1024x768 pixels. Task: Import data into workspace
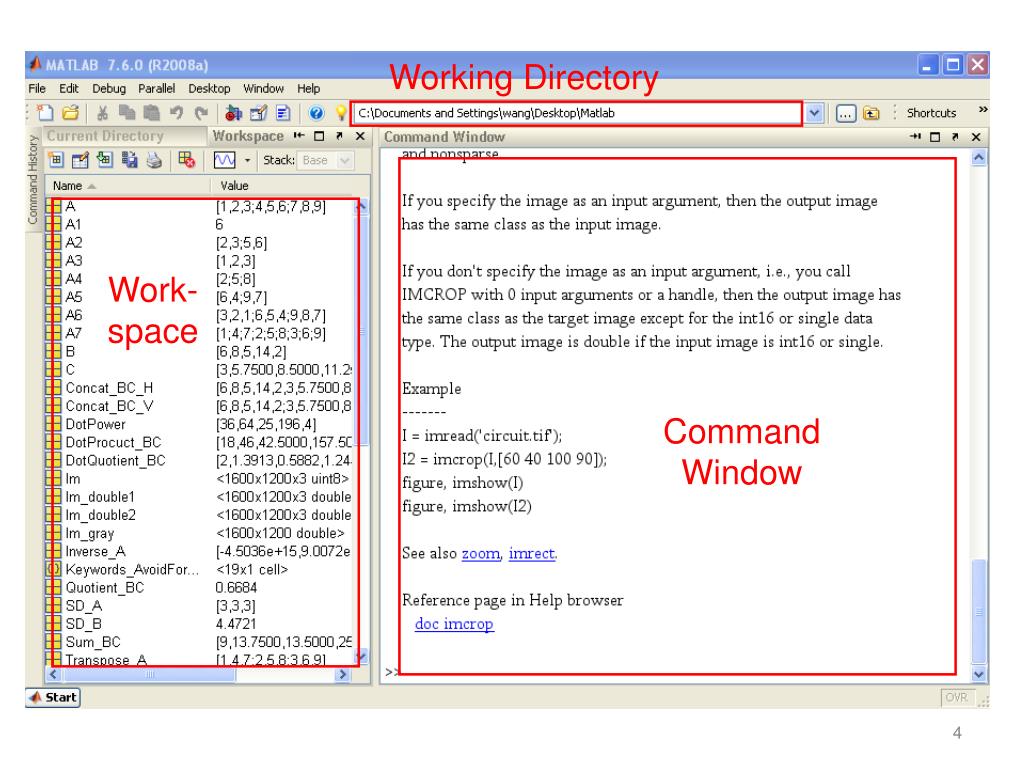104,160
